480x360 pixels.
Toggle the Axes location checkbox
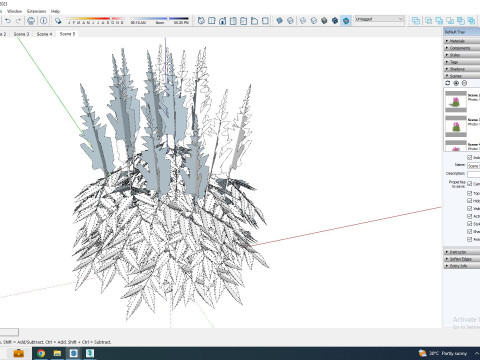(469, 239)
